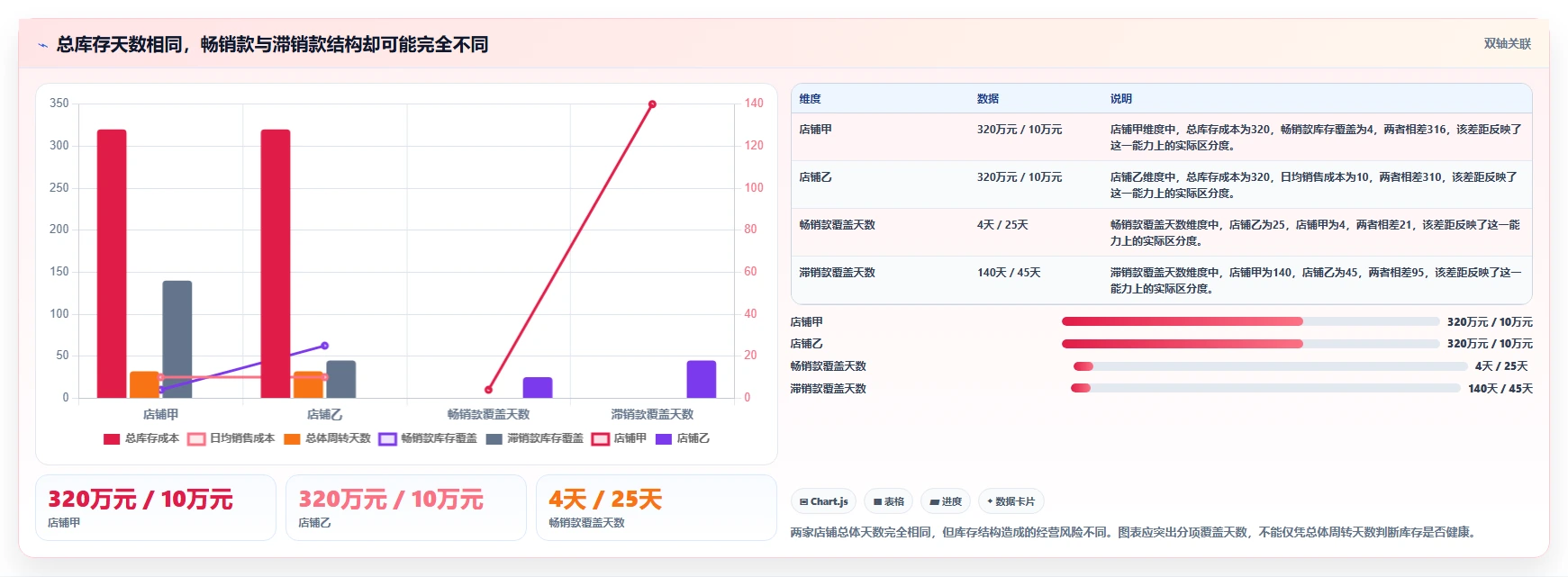The image size is (1568, 577).
Task: Click the 双轴关联 tag in the header
Action: [x=1507, y=43]
